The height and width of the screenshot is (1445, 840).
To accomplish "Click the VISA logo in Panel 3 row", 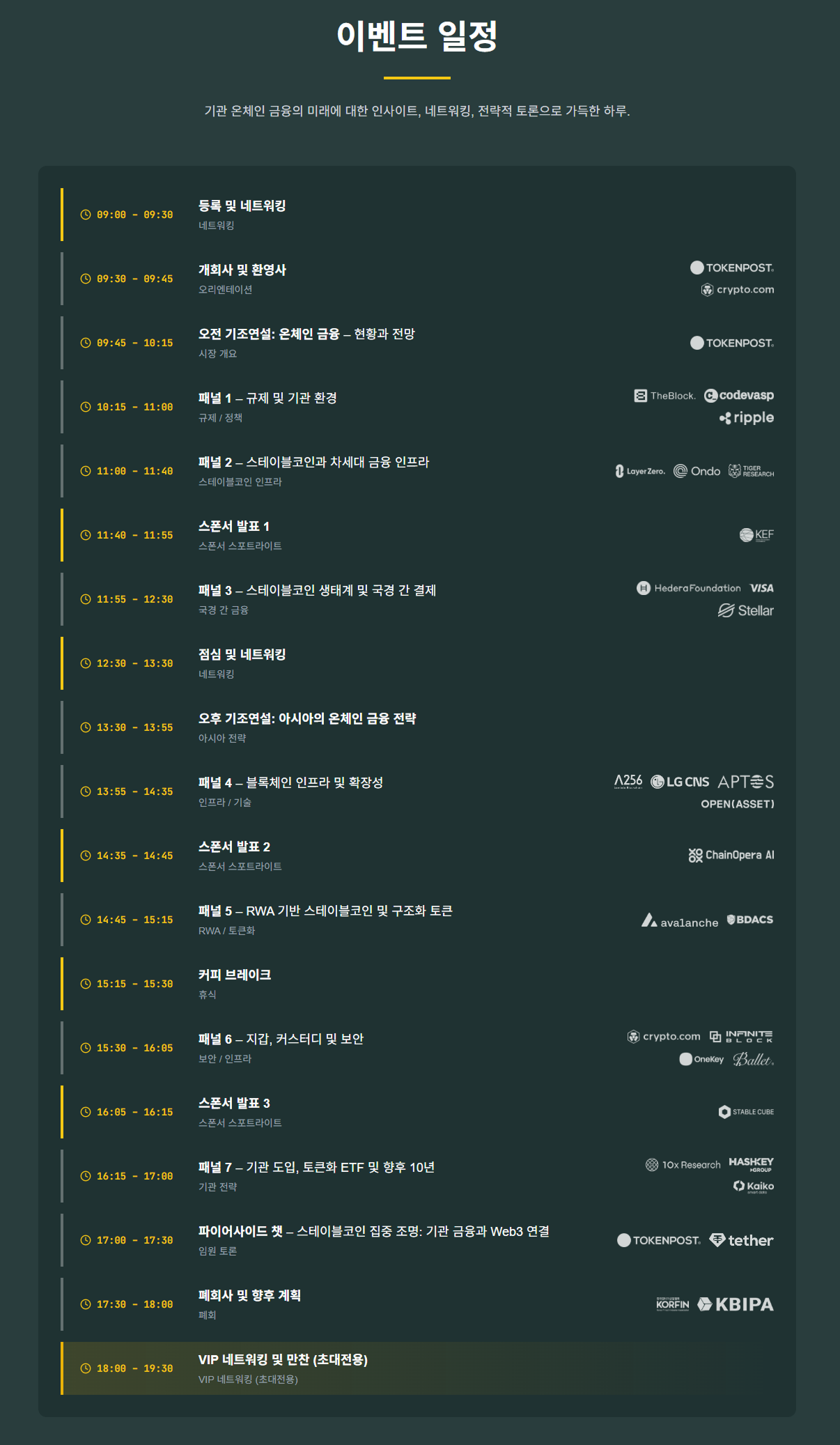I will pos(762,588).
